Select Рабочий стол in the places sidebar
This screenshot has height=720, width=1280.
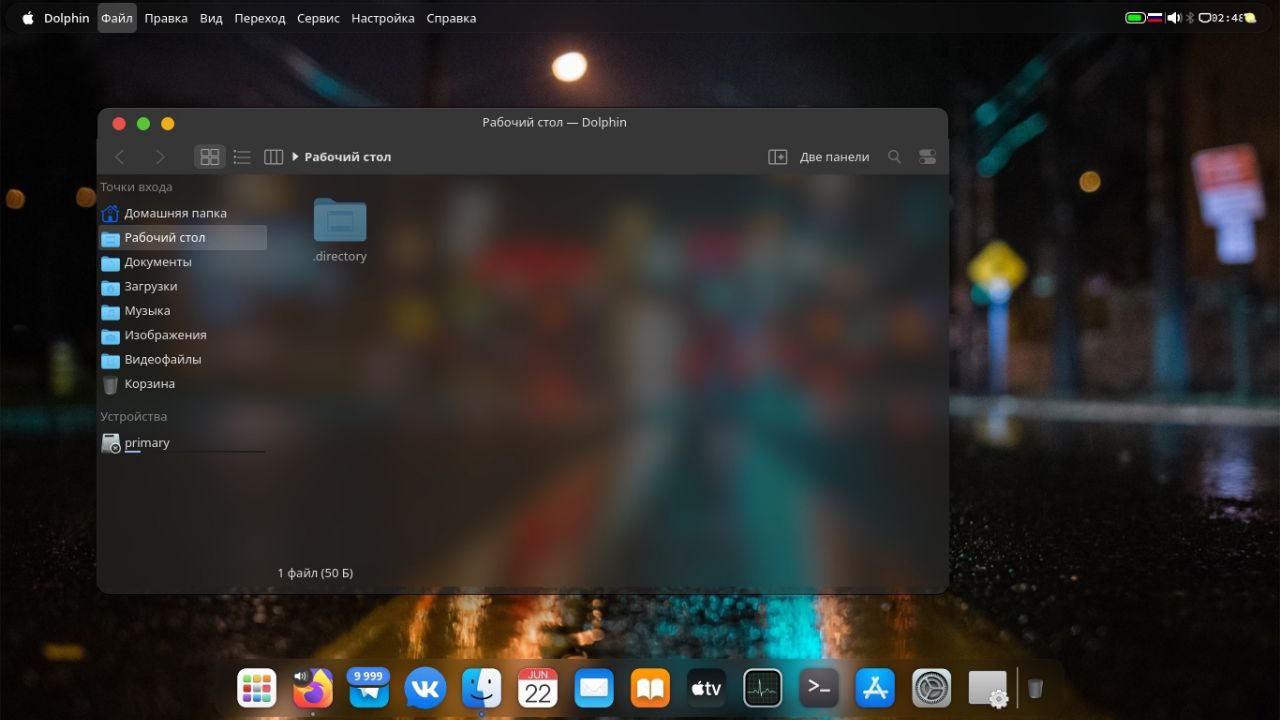183,238
